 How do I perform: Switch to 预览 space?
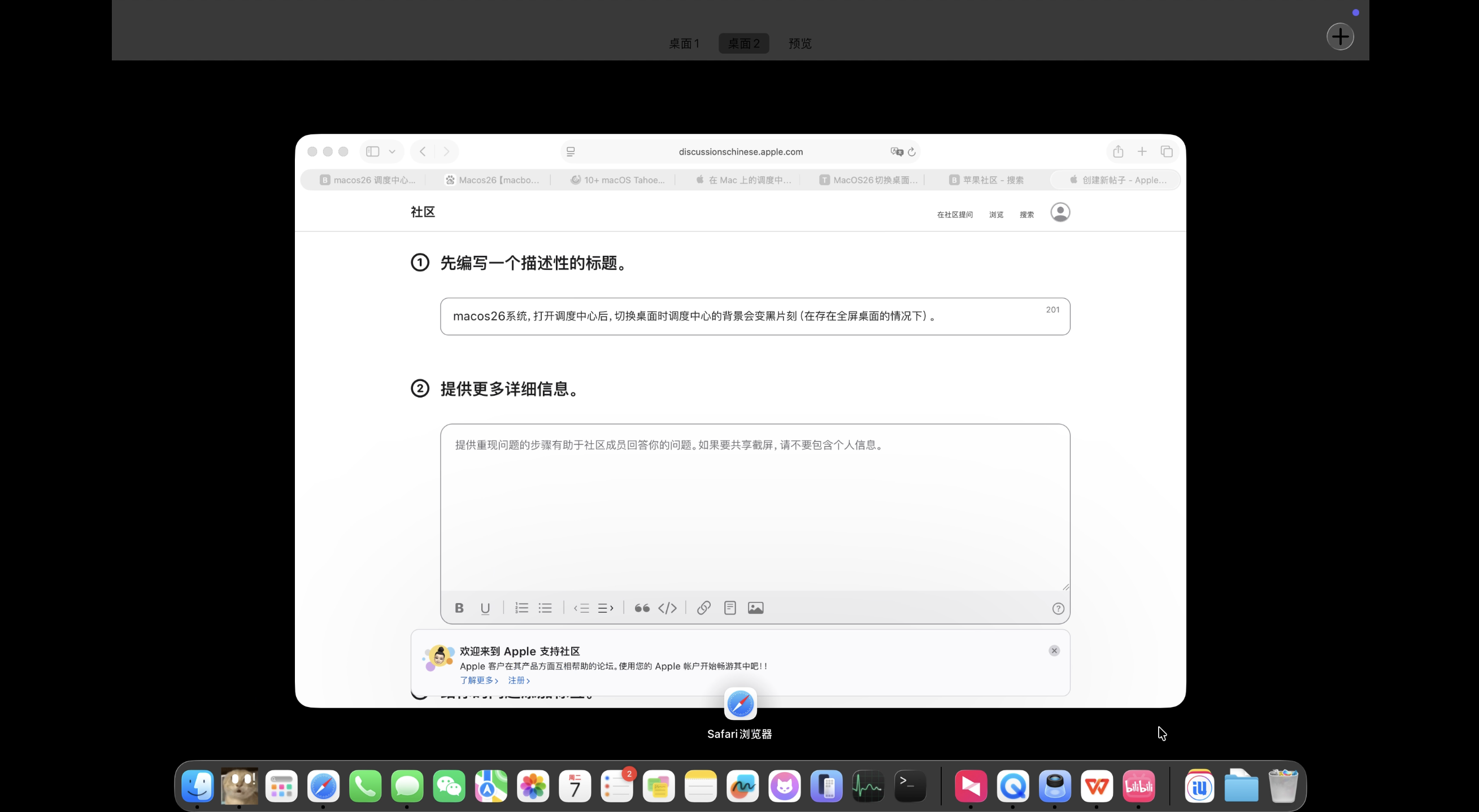coord(800,43)
